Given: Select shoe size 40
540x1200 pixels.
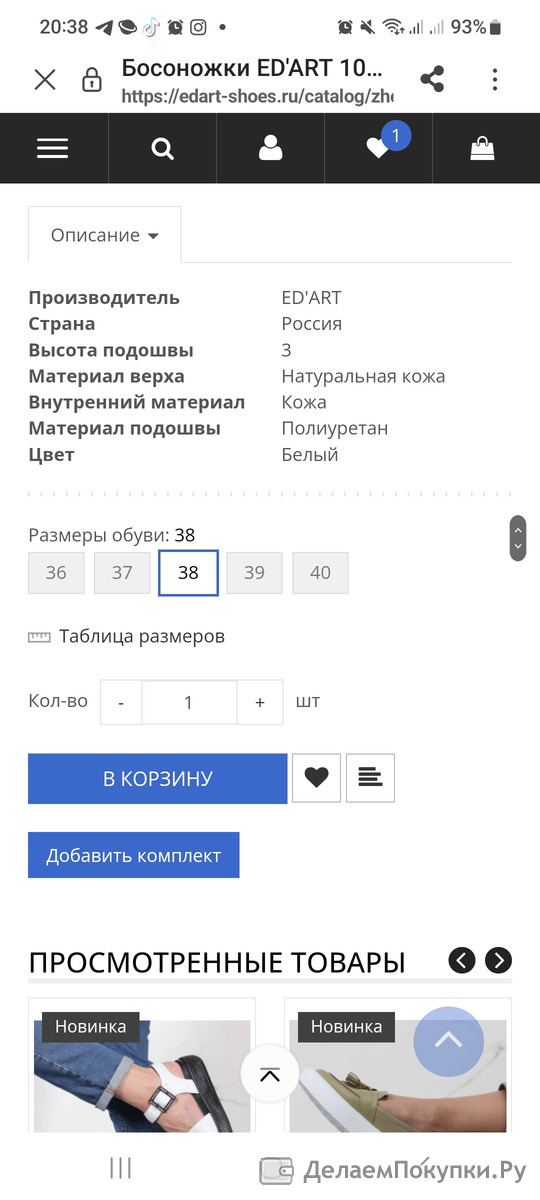Looking at the screenshot, I should [320, 573].
